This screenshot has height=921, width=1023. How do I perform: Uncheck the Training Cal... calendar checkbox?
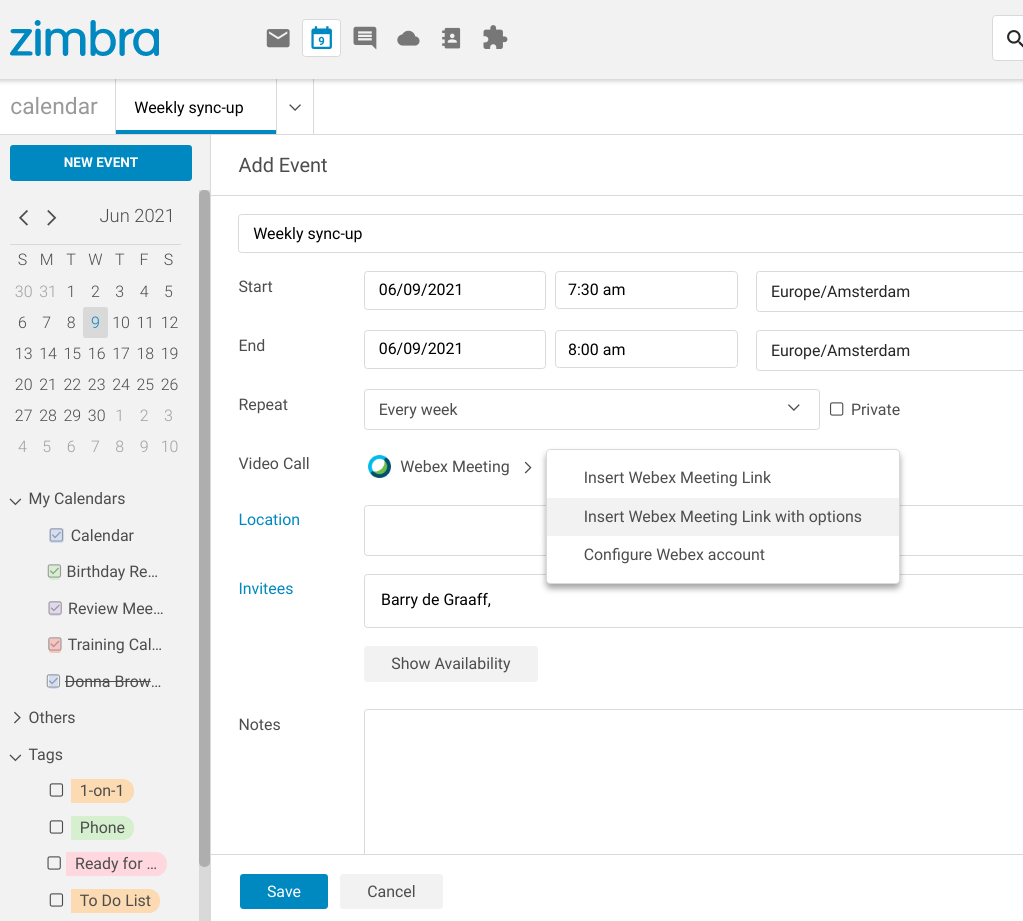[55, 644]
